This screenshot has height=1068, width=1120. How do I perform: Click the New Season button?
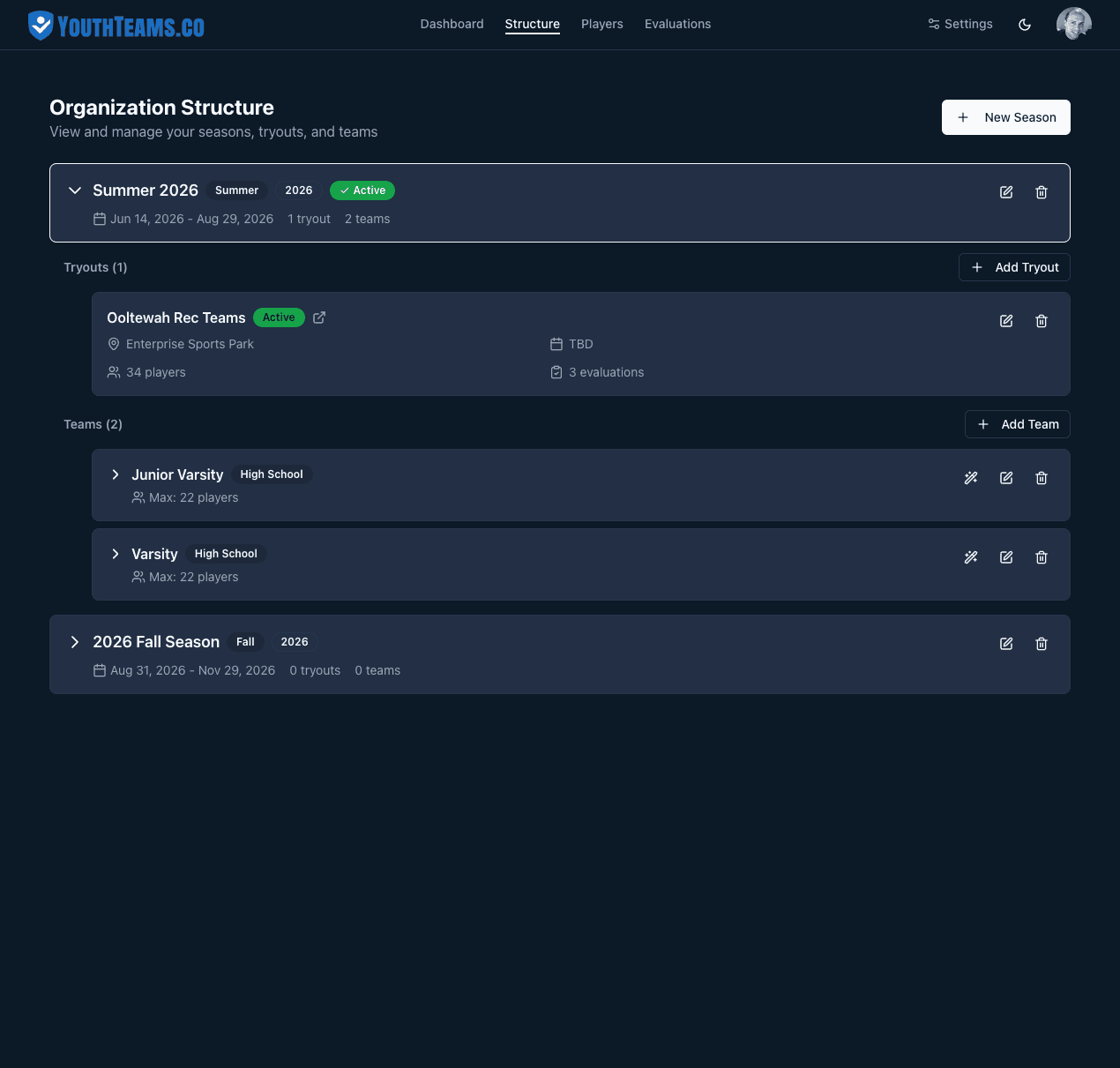coord(1005,117)
